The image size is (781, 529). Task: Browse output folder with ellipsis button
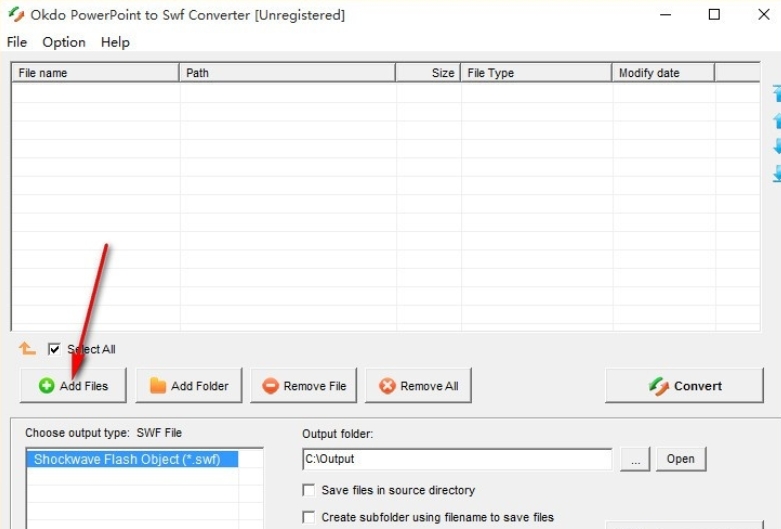pos(635,459)
